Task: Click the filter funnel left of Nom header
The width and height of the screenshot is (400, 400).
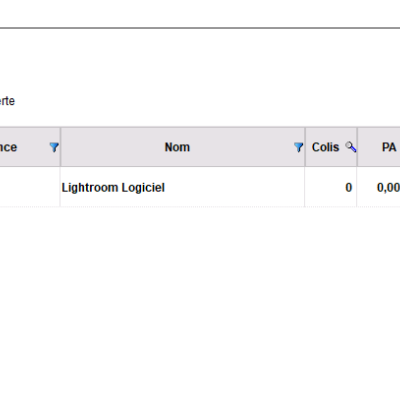Action: tap(54, 147)
